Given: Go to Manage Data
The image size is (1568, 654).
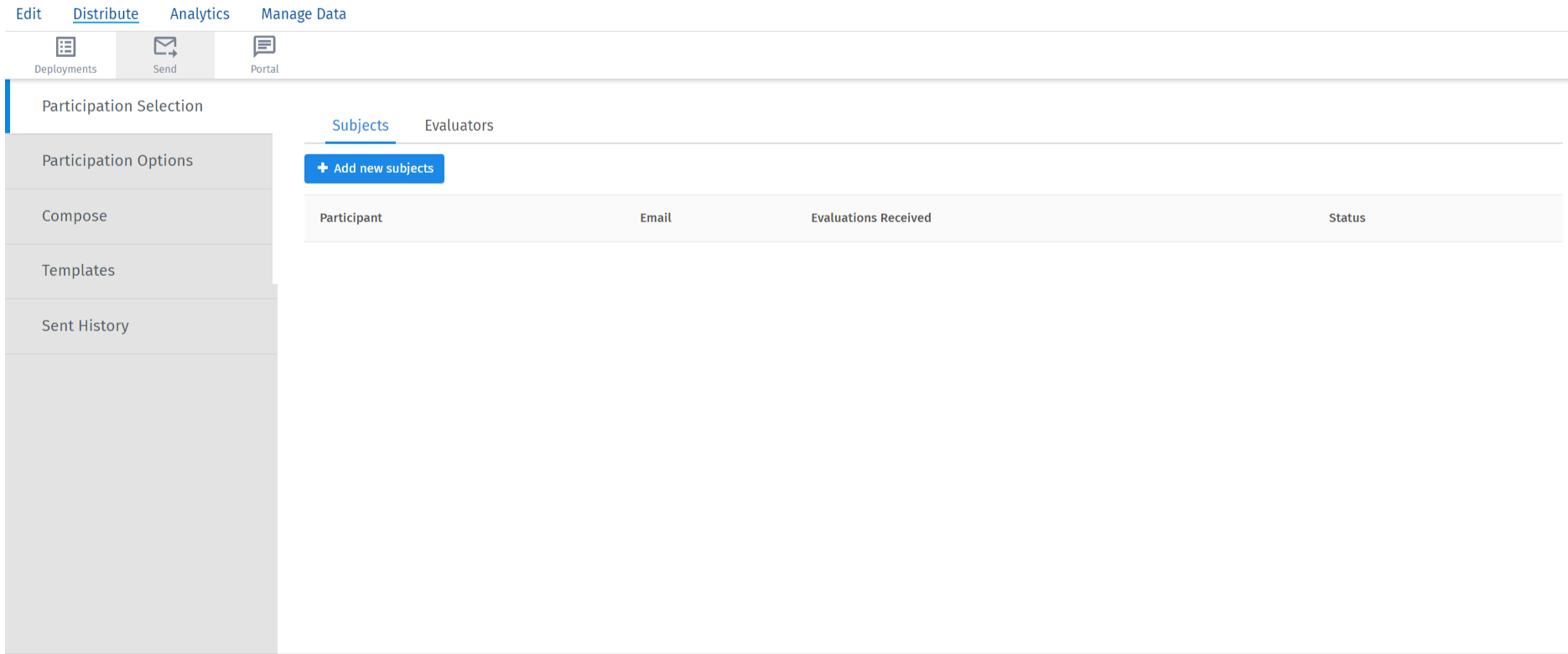Looking at the screenshot, I should click(x=304, y=14).
